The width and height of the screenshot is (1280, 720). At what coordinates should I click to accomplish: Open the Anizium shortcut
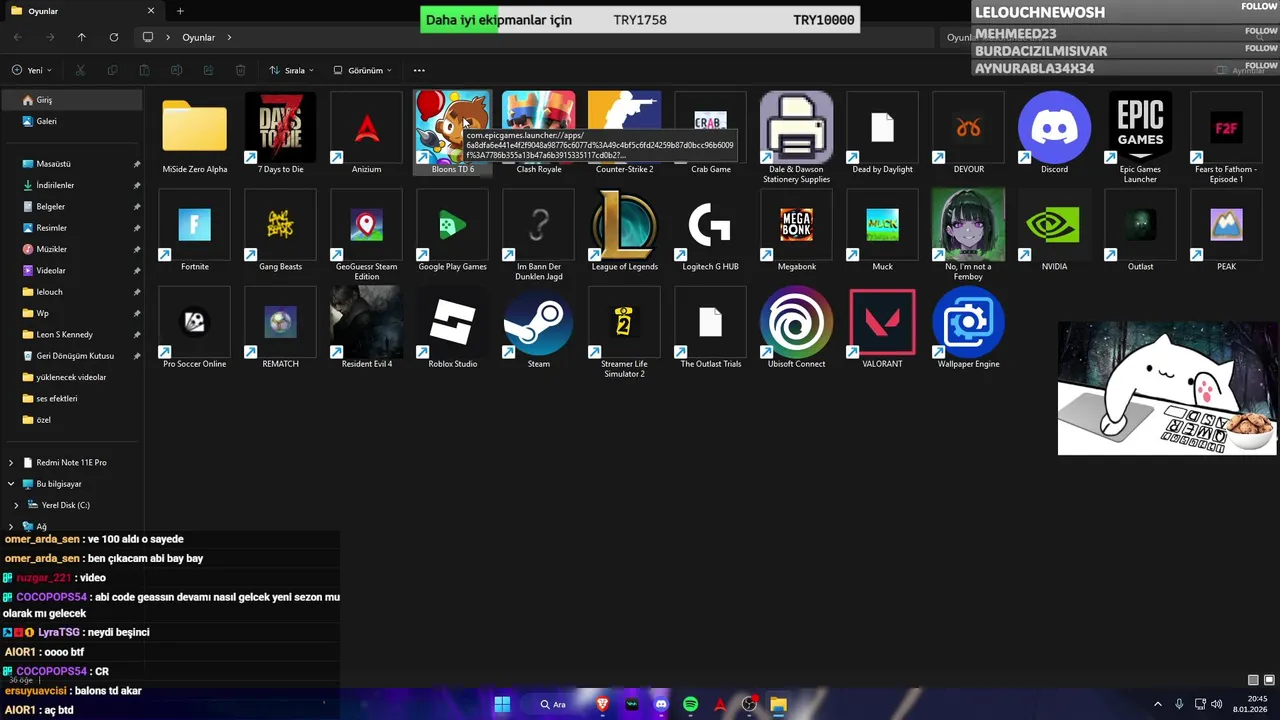[367, 133]
